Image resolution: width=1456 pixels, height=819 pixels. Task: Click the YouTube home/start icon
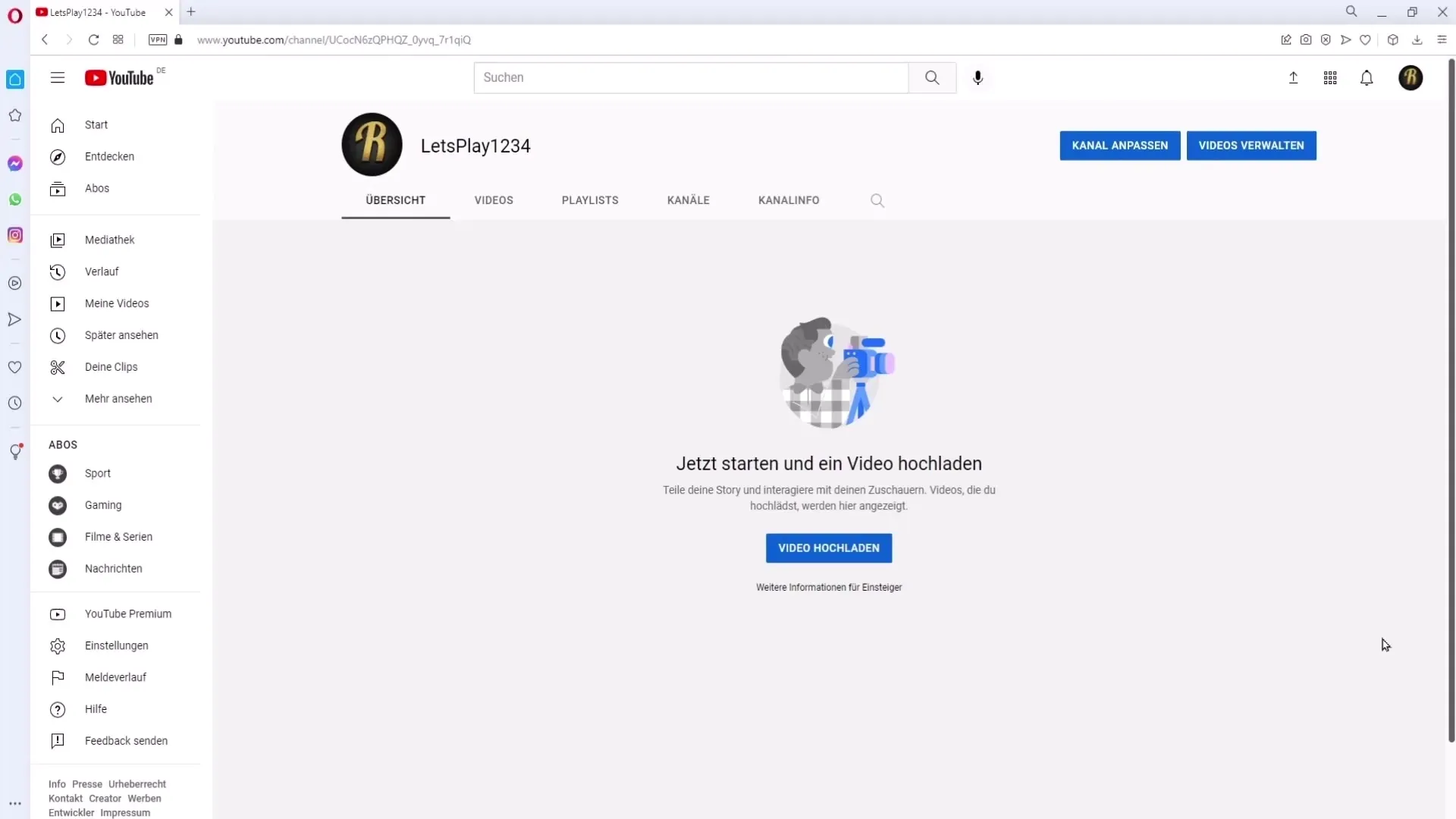pos(58,124)
